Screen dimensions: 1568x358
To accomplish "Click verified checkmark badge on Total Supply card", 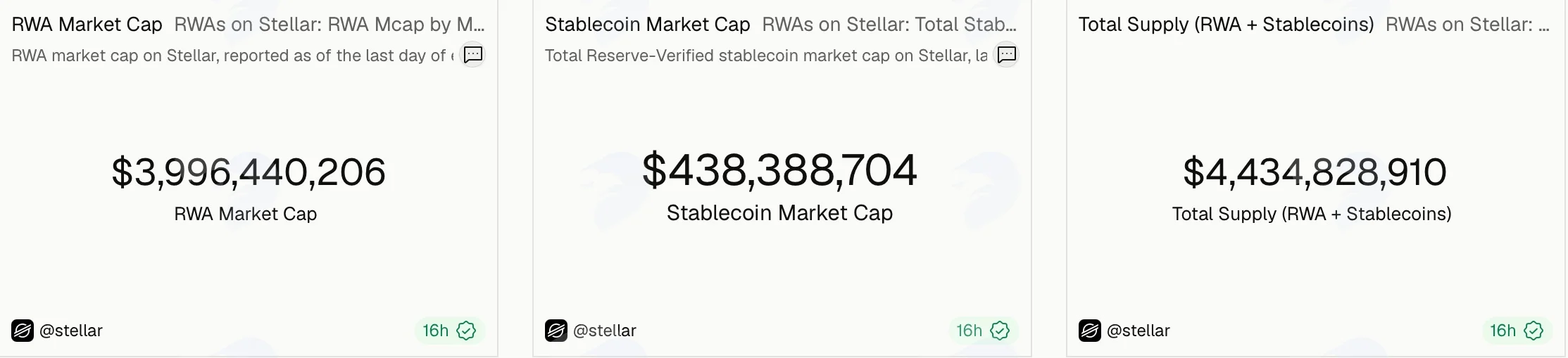I will click(x=1533, y=331).
